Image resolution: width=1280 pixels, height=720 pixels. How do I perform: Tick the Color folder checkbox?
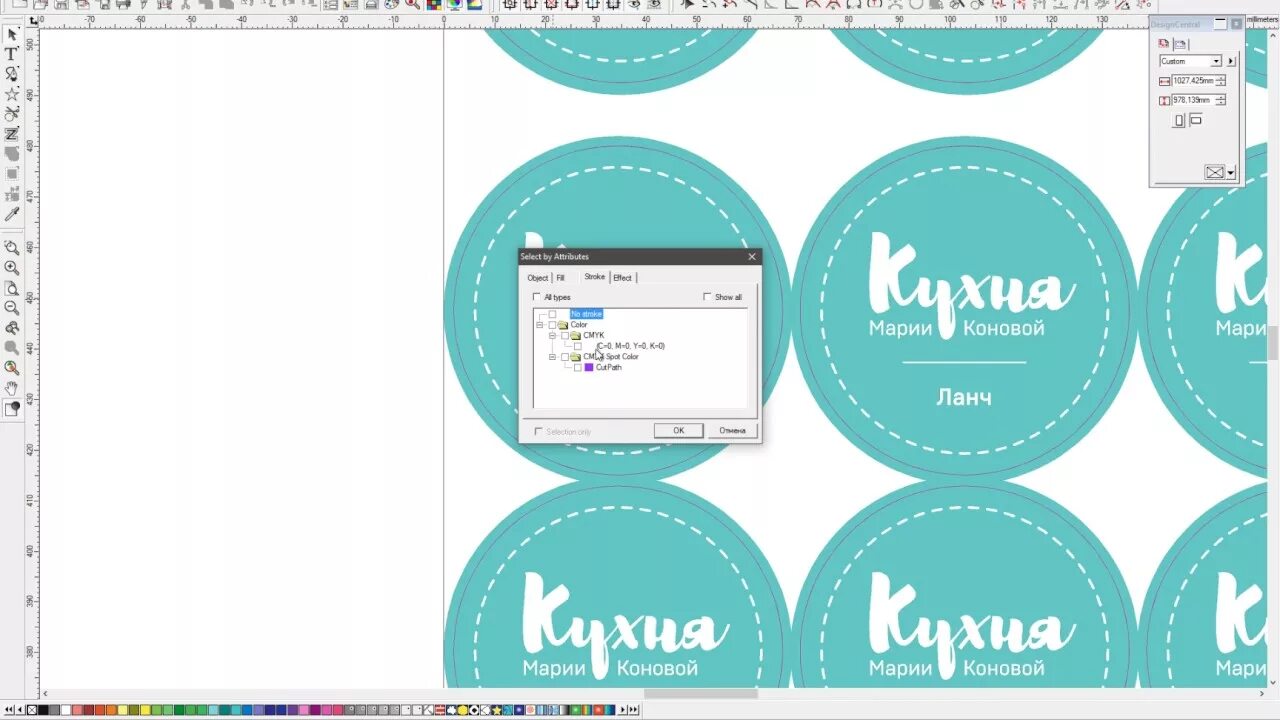[x=552, y=325]
